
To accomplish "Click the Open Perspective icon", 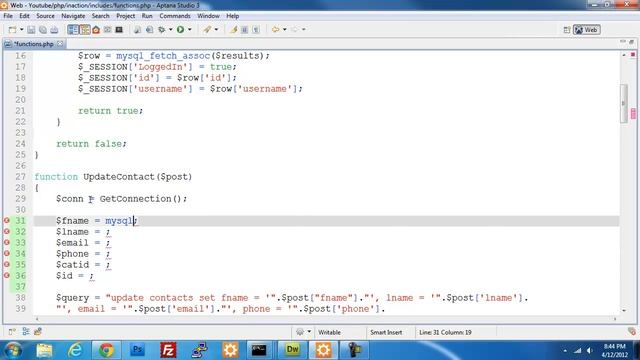I will click(x=567, y=30).
